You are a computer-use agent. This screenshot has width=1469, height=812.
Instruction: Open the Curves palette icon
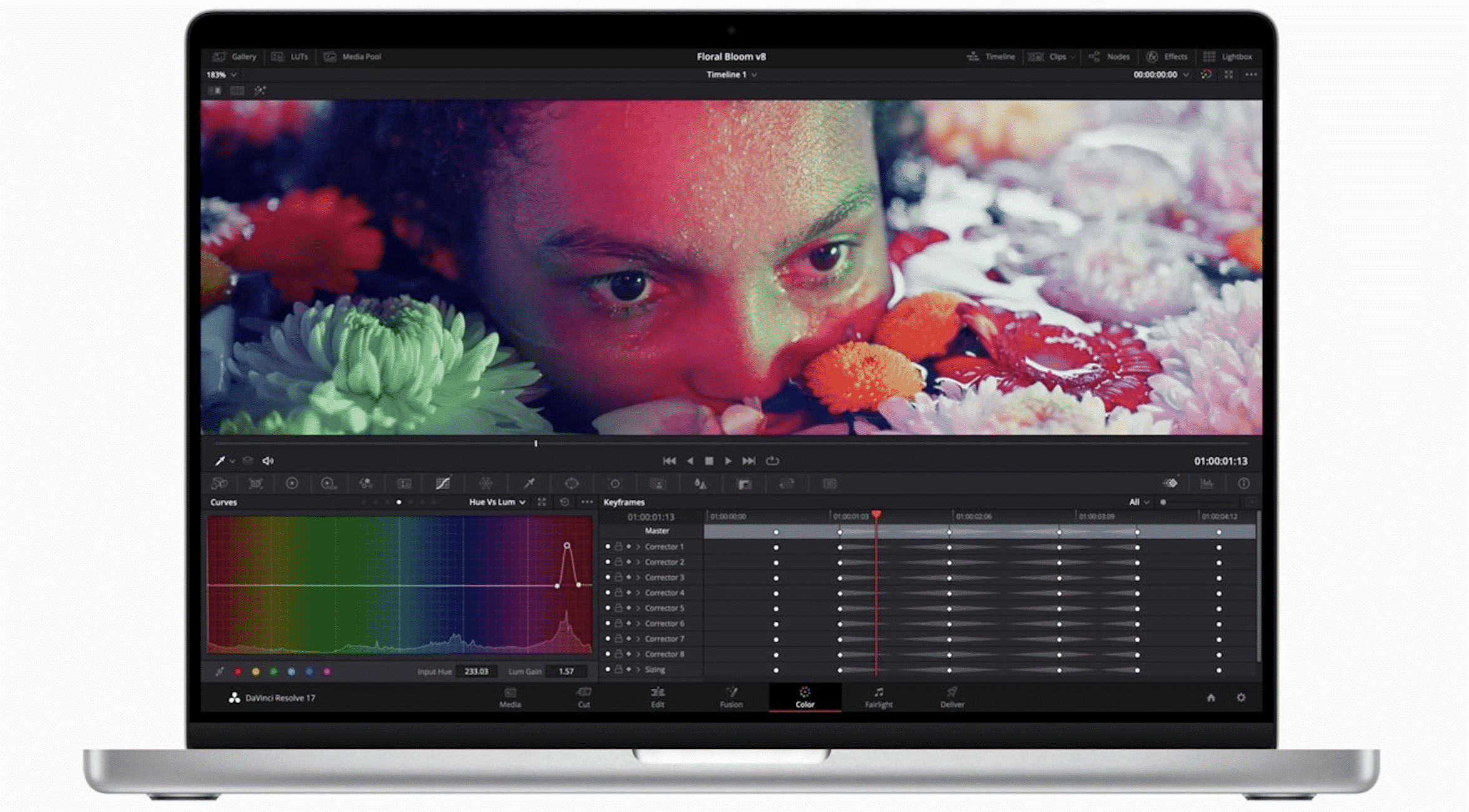pyautogui.click(x=443, y=484)
